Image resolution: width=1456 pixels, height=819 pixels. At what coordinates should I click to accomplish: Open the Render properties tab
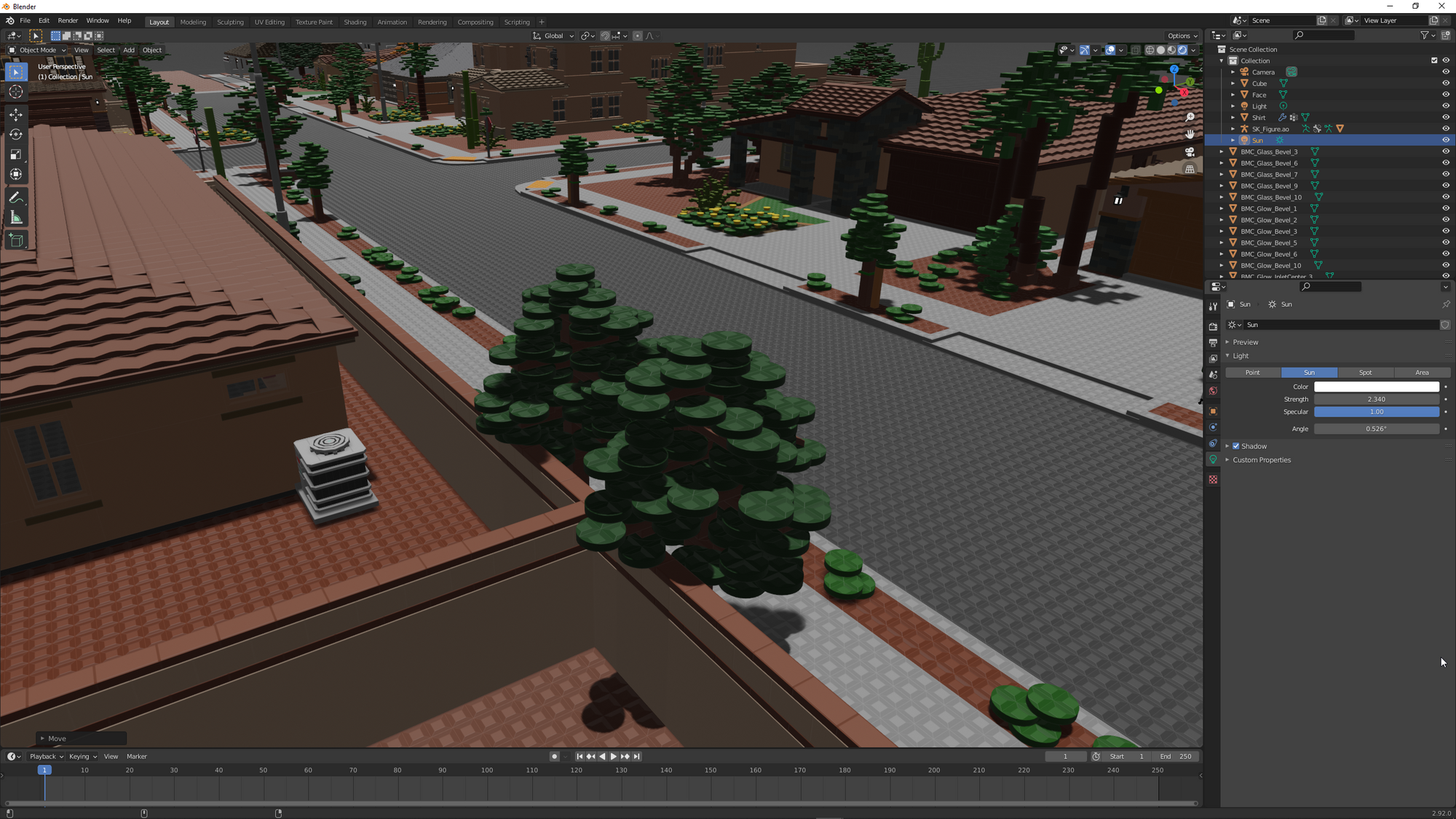(1213, 327)
